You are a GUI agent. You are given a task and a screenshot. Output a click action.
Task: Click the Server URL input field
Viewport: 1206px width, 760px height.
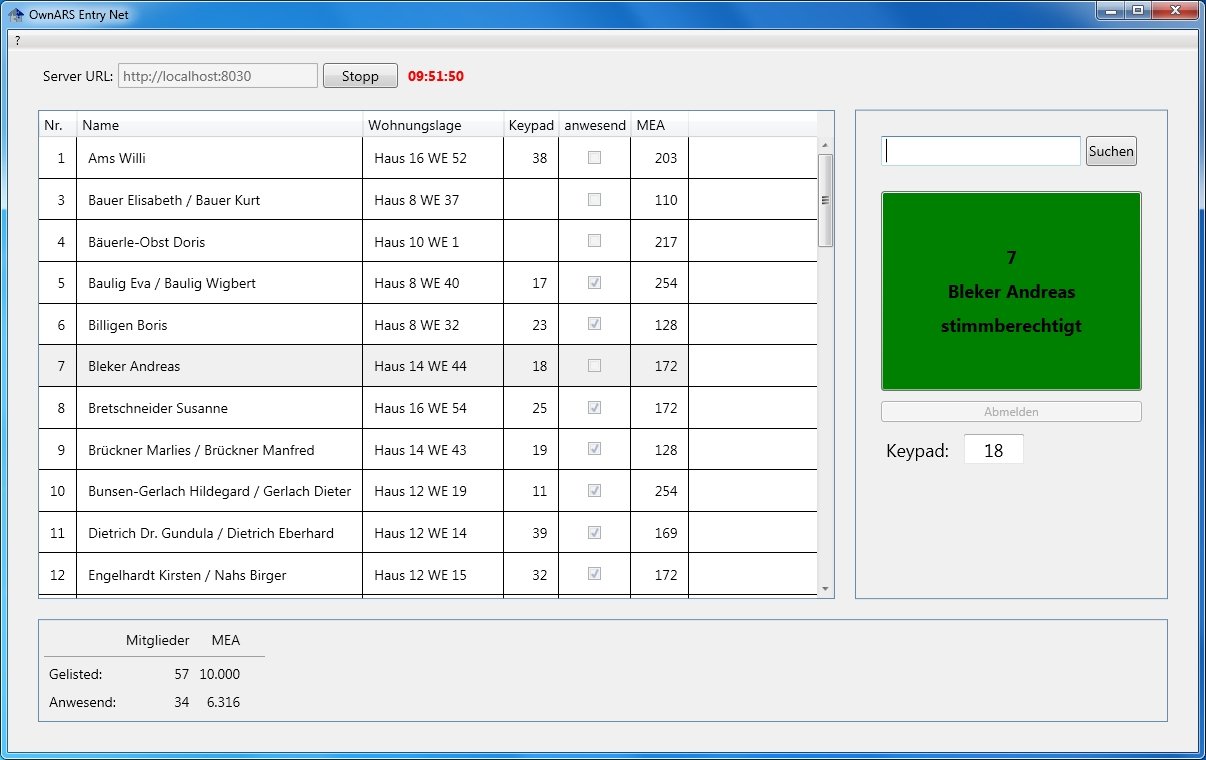click(218, 76)
